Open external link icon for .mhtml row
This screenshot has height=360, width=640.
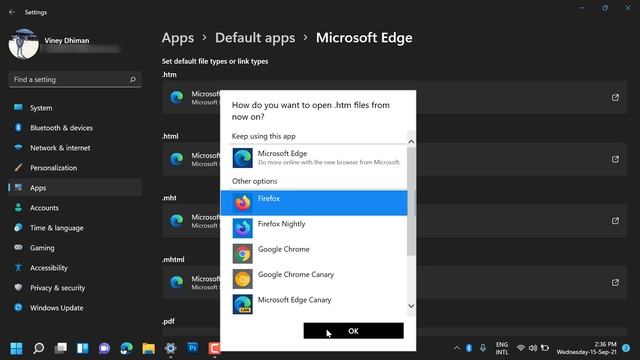(615, 282)
